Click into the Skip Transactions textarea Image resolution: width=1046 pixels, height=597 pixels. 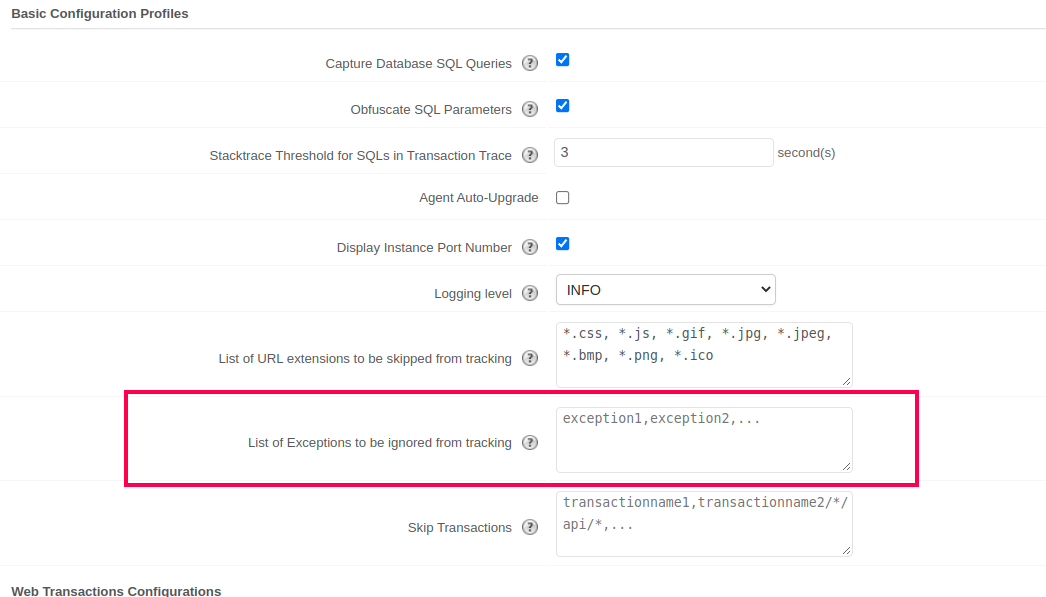(x=704, y=523)
